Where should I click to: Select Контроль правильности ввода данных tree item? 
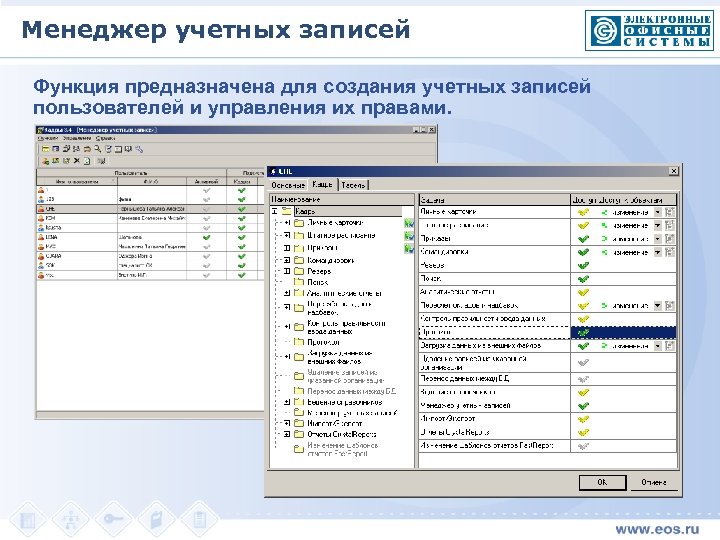click(x=346, y=327)
